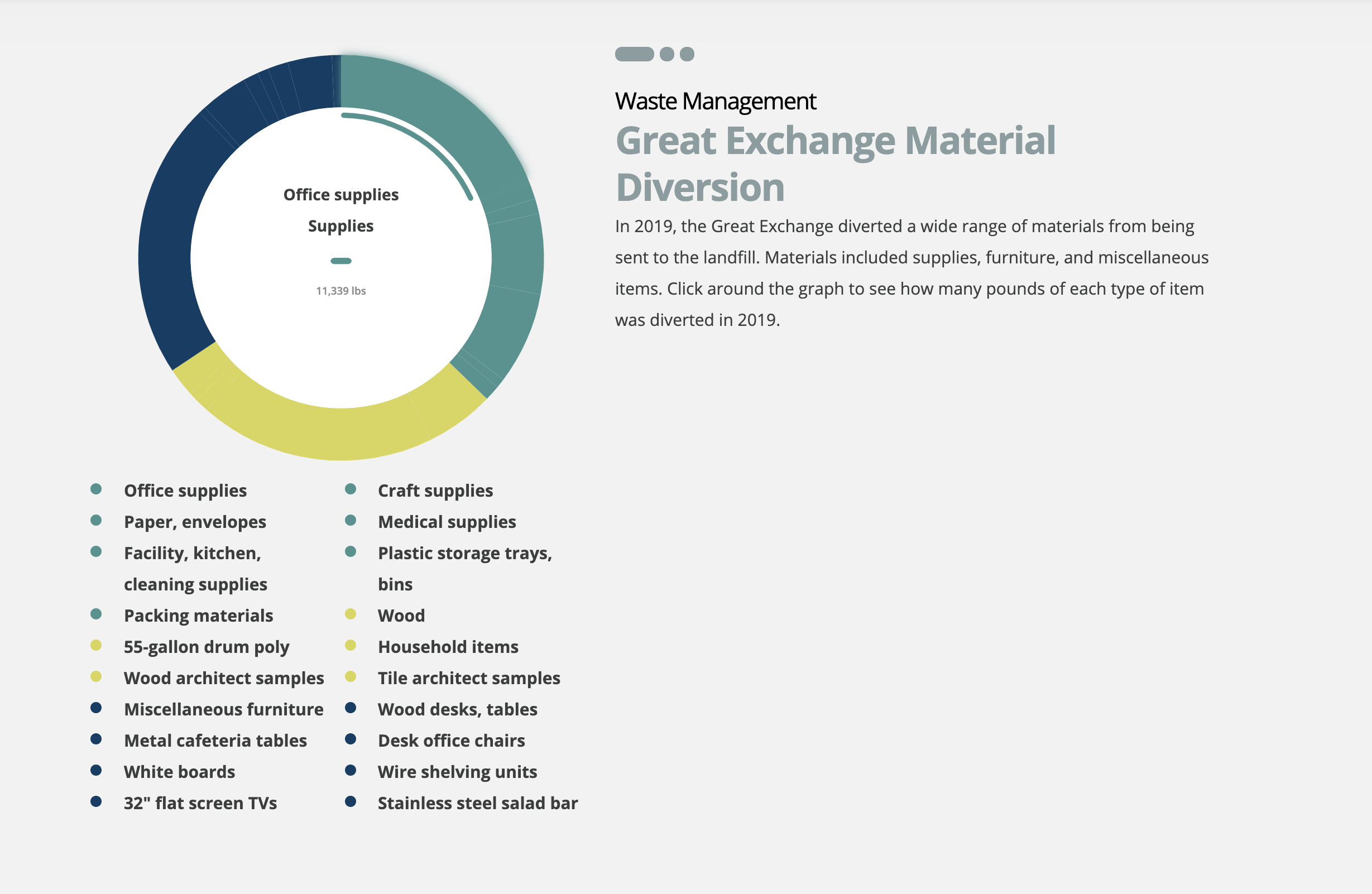
Task: Select the Wood legend item
Action: coord(401,616)
